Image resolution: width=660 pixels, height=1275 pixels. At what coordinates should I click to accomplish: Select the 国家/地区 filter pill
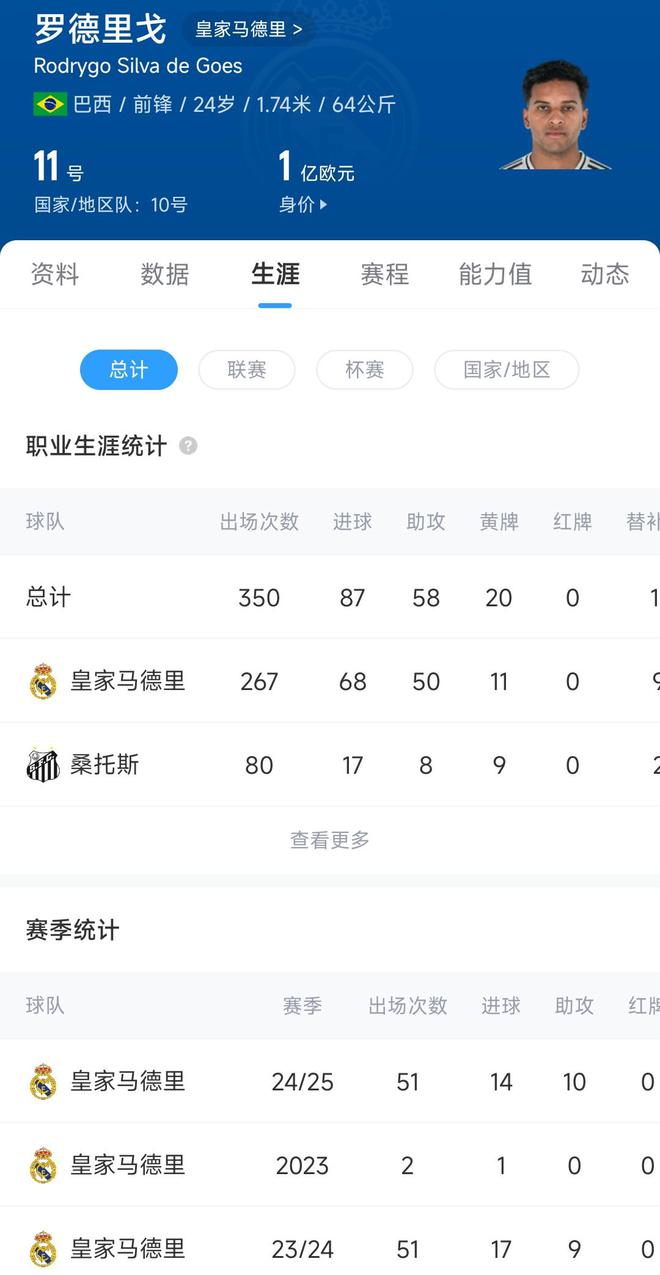(x=507, y=370)
